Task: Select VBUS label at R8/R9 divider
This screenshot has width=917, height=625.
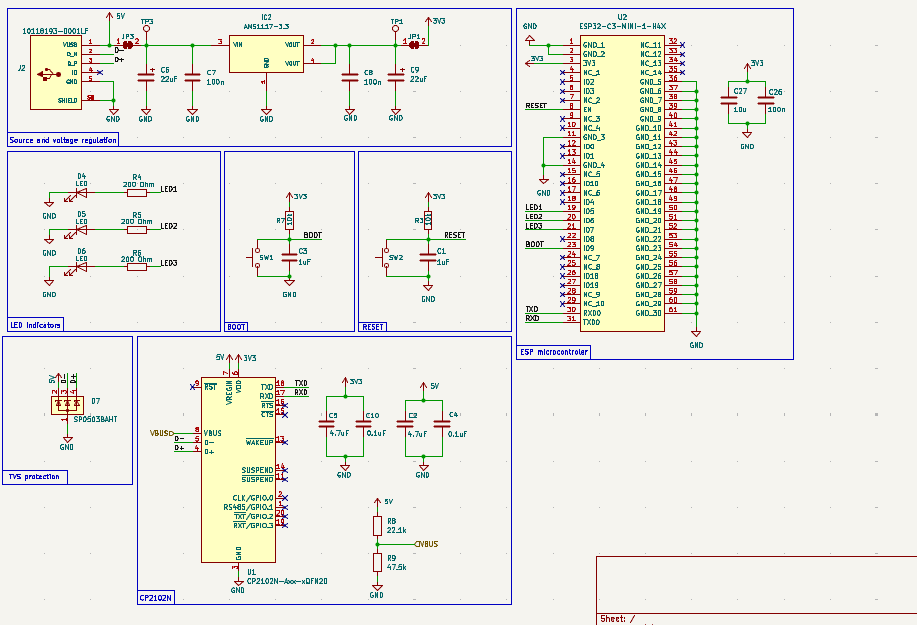Action: point(426,544)
